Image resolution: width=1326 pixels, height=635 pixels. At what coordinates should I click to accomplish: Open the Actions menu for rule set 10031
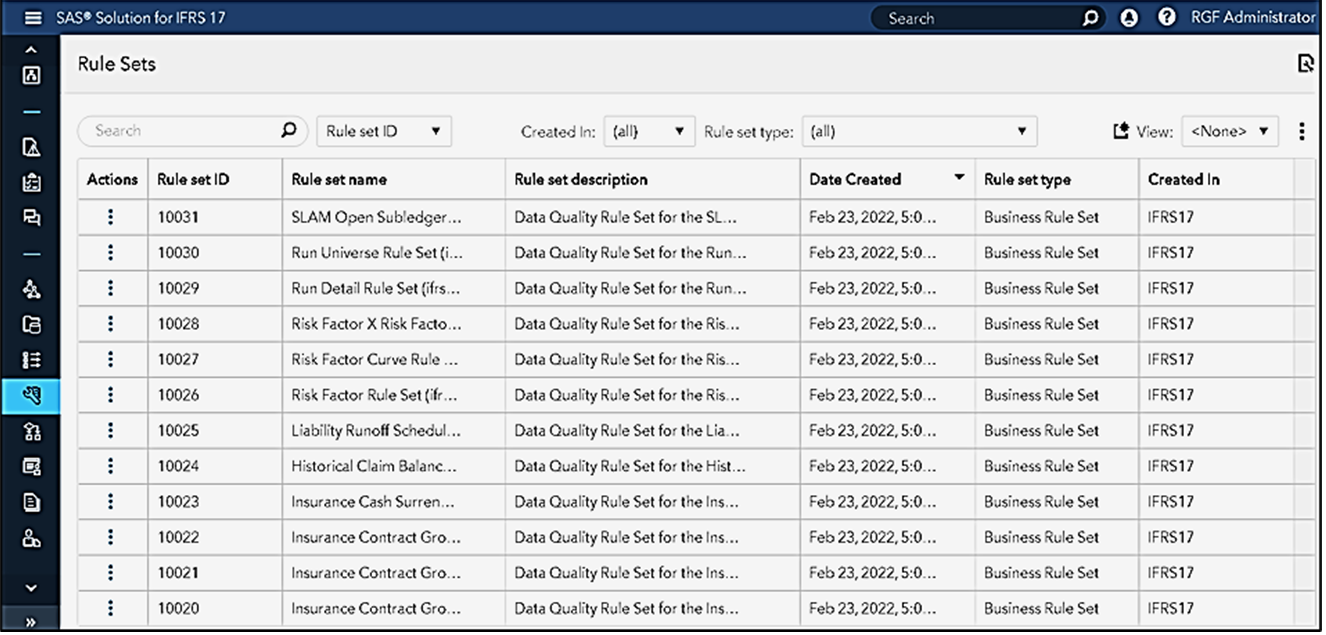pos(111,216)
